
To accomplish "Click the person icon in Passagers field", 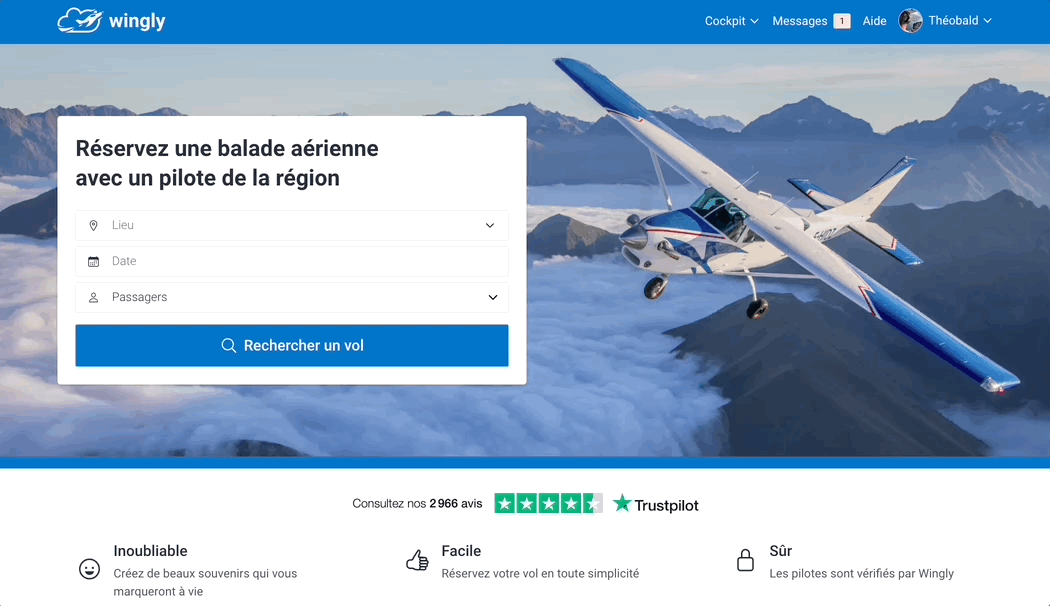I will pos(94,297).
